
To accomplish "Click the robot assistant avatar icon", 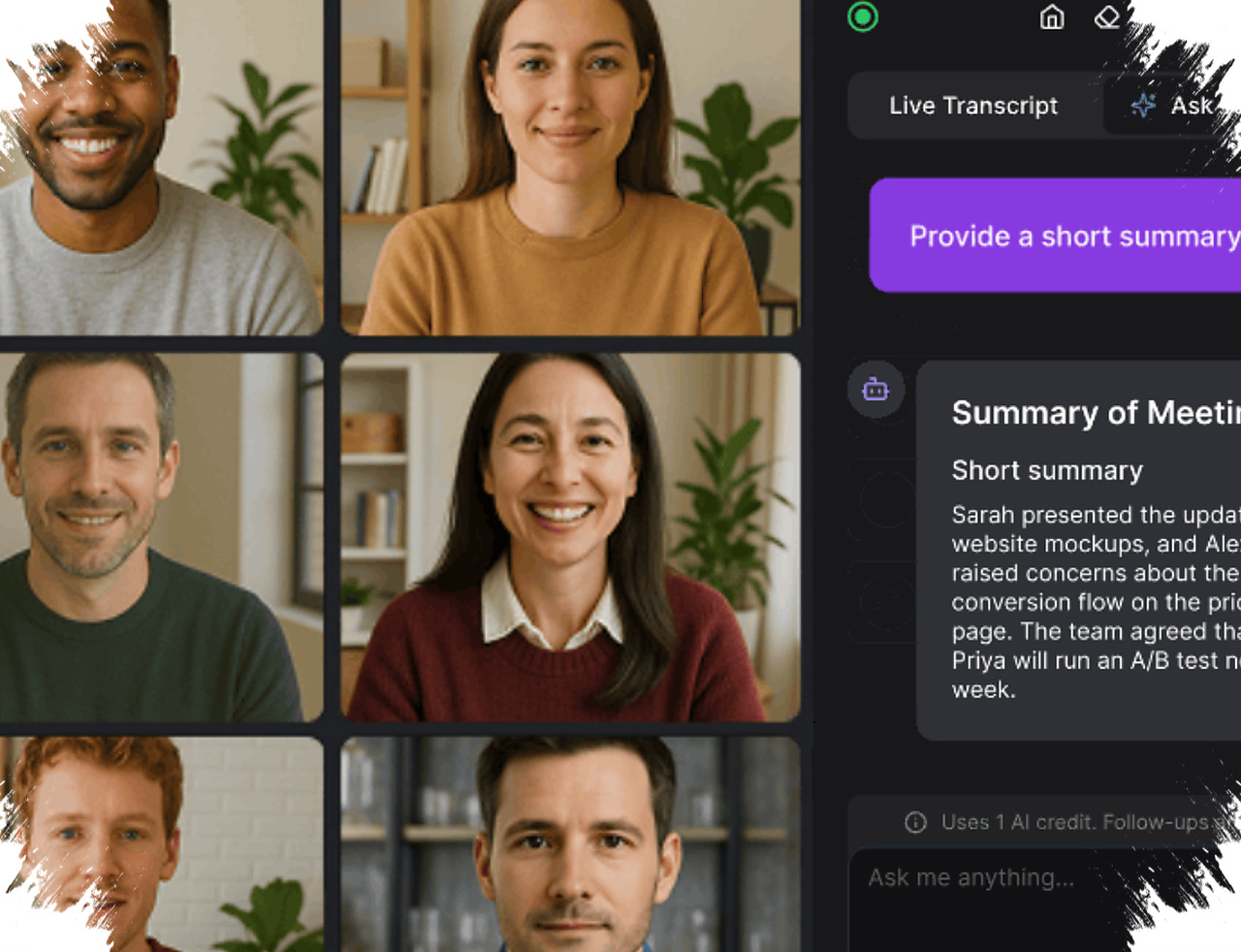I will (x=876, y=390).
